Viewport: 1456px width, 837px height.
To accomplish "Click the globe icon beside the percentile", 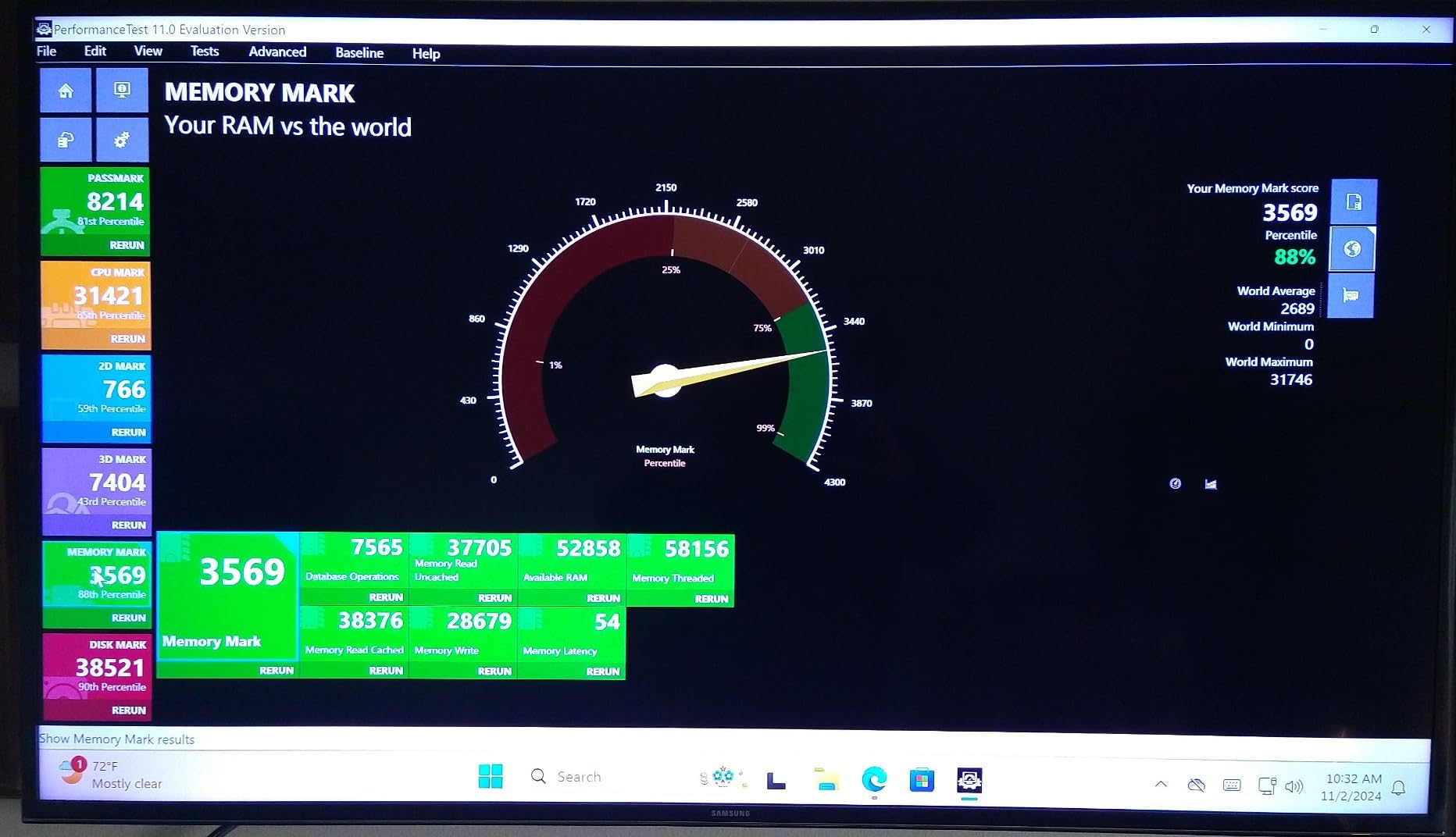I will tap(1352, 249).
